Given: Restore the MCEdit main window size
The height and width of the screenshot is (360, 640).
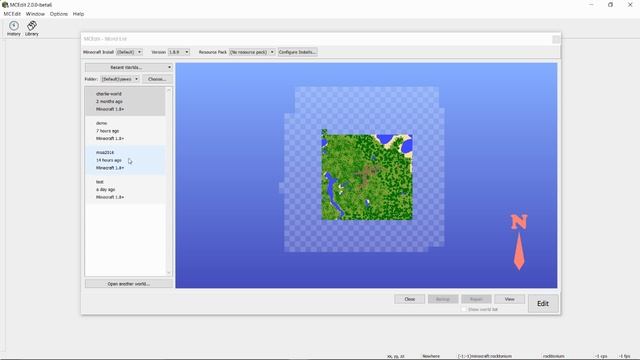Looking at the screenshot, I should [x=610, y=5].
